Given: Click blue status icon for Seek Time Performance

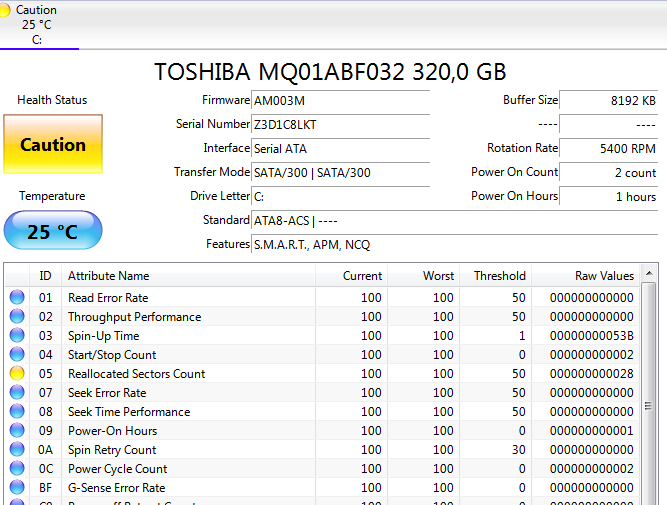Looking at the screenshot, I should pos(17,411).
